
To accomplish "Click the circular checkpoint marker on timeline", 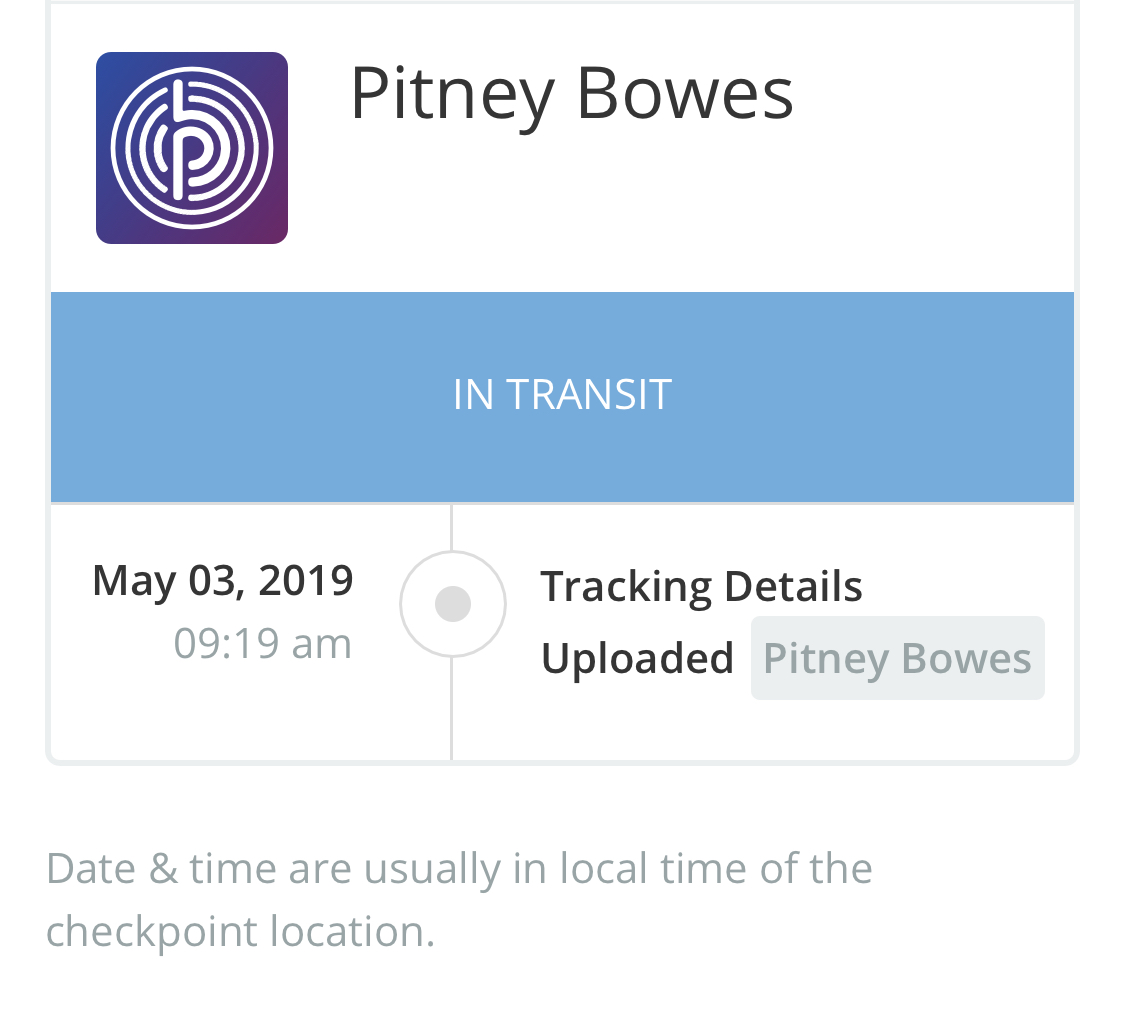I will point(453,603).
